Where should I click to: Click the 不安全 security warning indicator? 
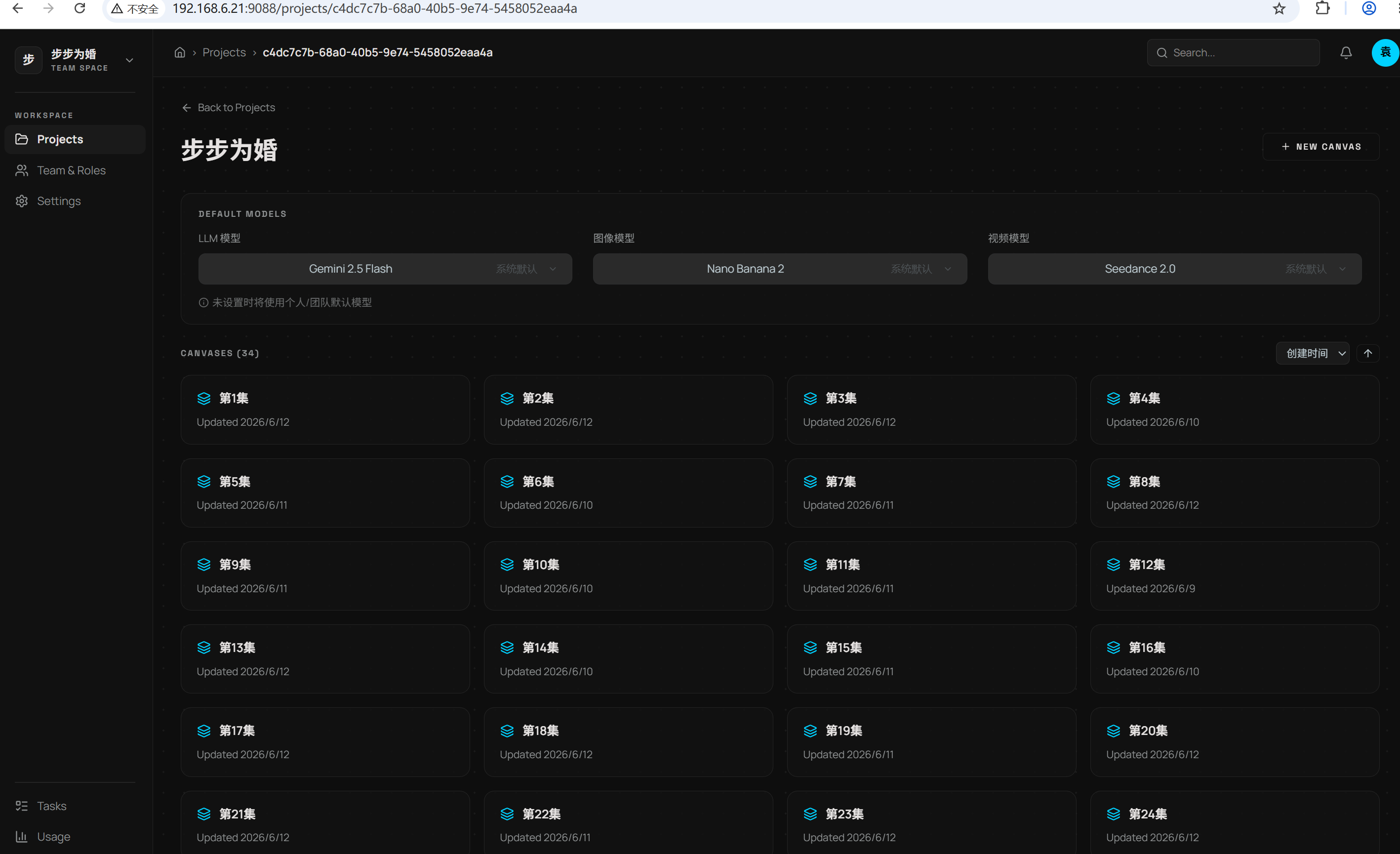(x=135, y=8)
